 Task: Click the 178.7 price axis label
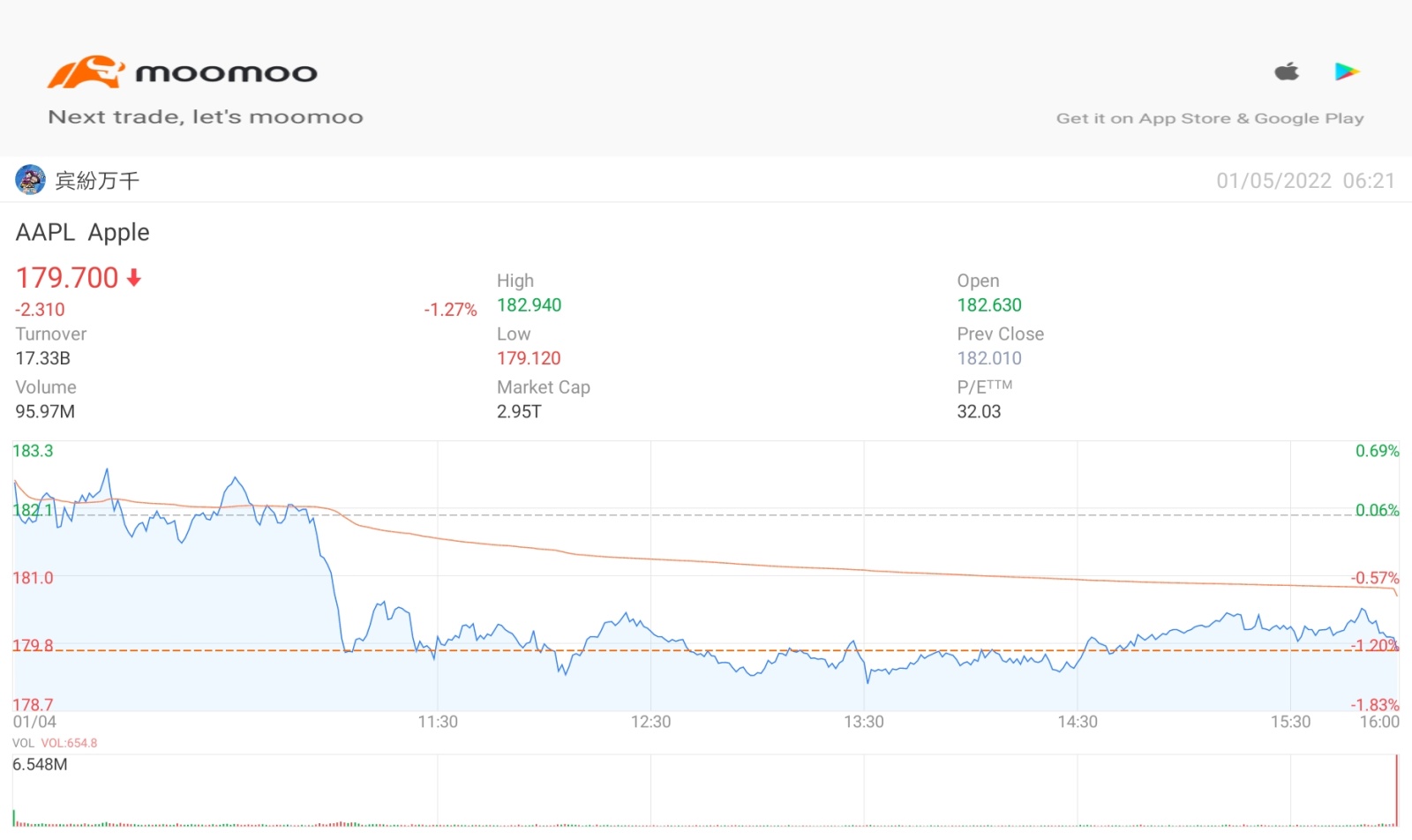pyautogui.click(x=33, y=705)
